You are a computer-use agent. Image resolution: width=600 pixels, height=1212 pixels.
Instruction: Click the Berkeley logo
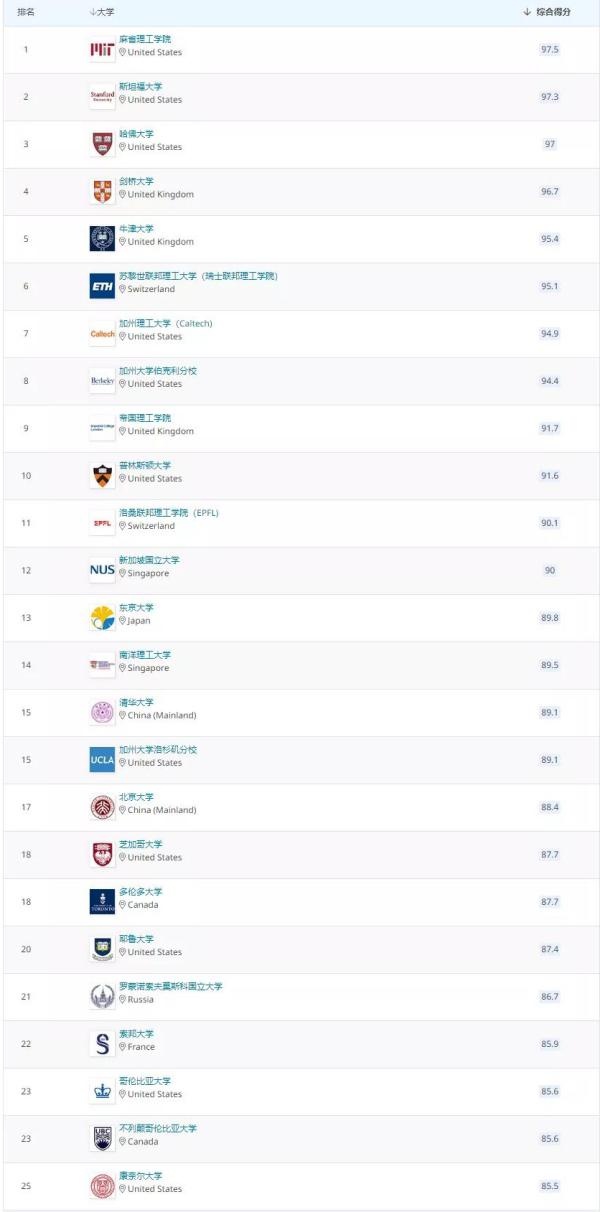102,381
